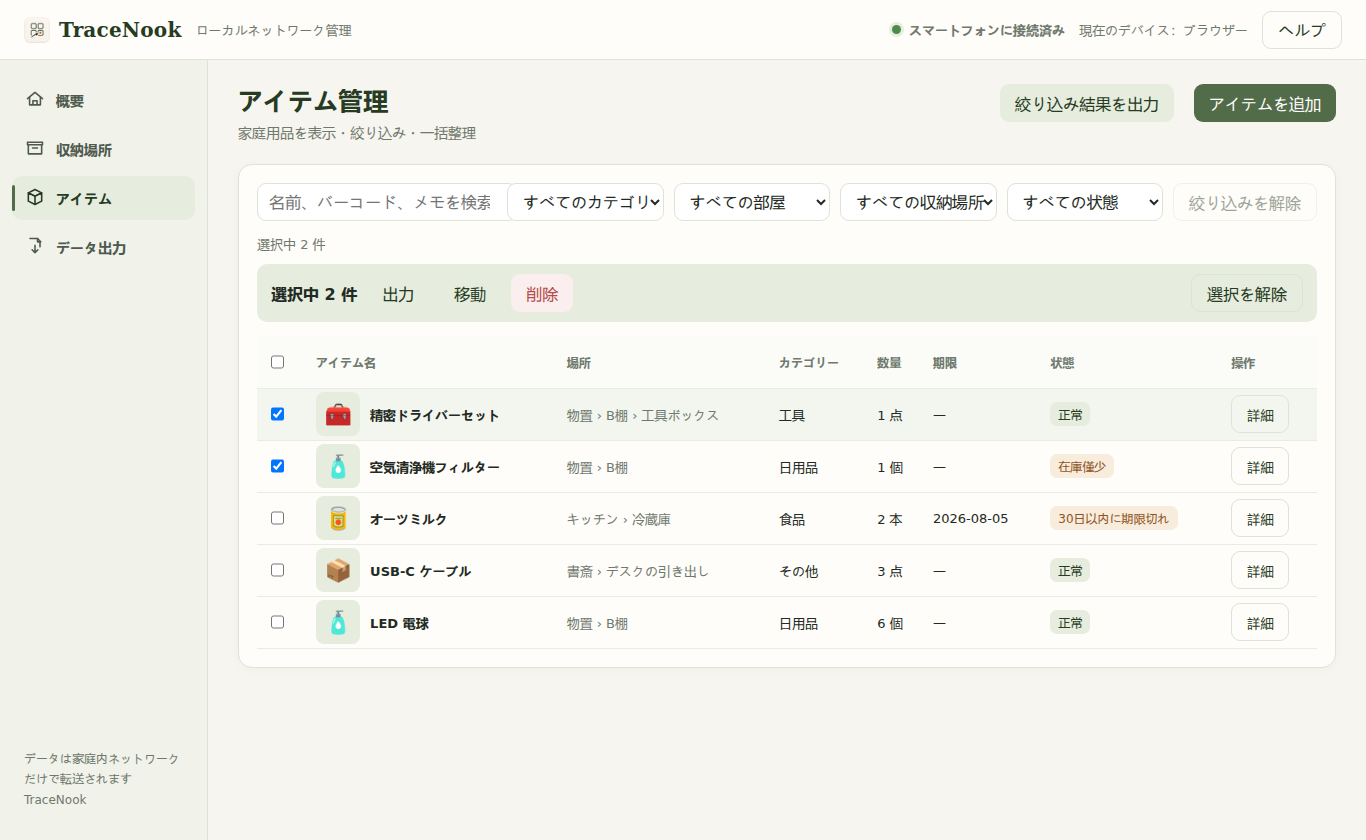Open the すべての状態 dropdown
This screenshot has height=840, width=1366.
click(1085, 202)
